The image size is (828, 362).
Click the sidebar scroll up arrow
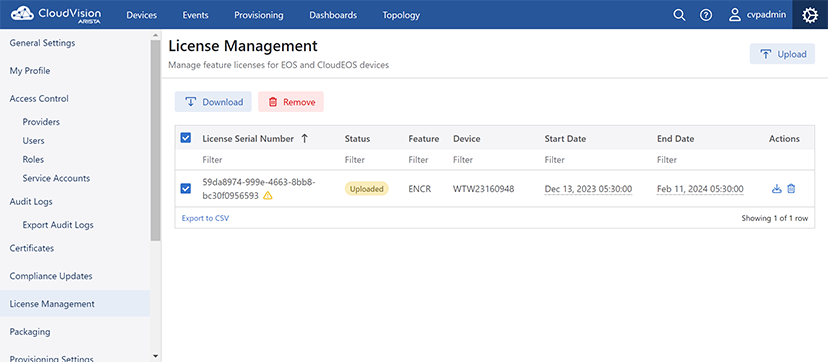click(x=155, y=35)
